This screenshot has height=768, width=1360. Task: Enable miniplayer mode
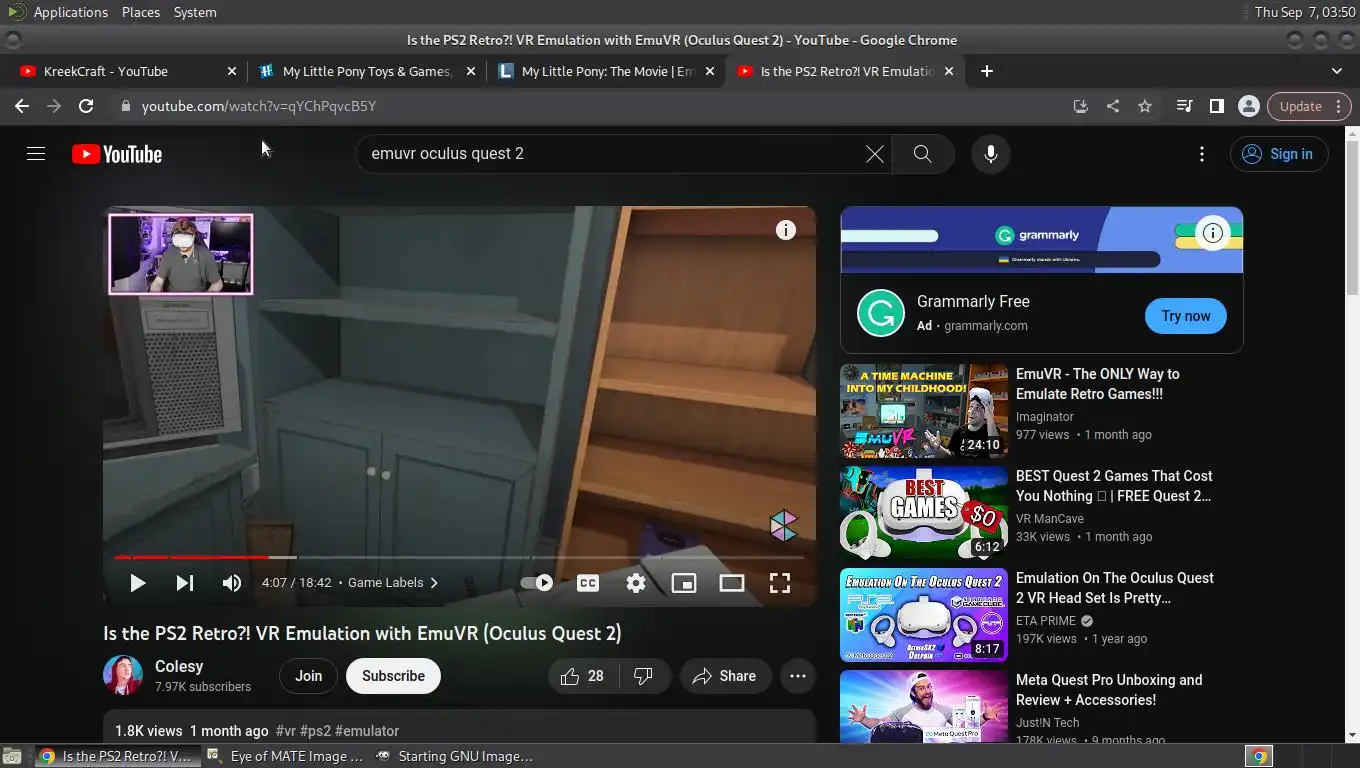(x=684, y=583)
